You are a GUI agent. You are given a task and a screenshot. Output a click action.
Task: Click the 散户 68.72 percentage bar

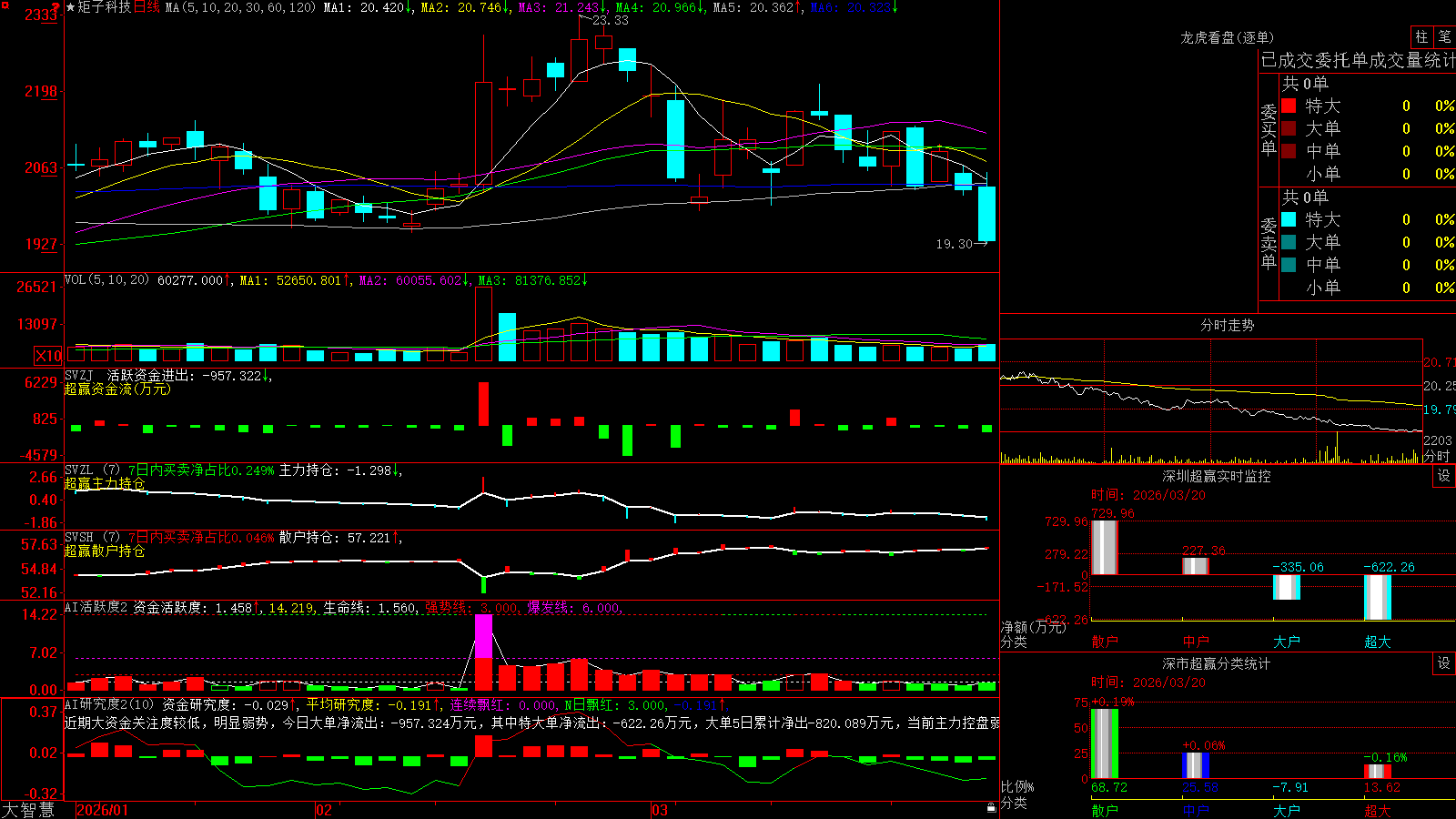click(x=1105, y=743)
